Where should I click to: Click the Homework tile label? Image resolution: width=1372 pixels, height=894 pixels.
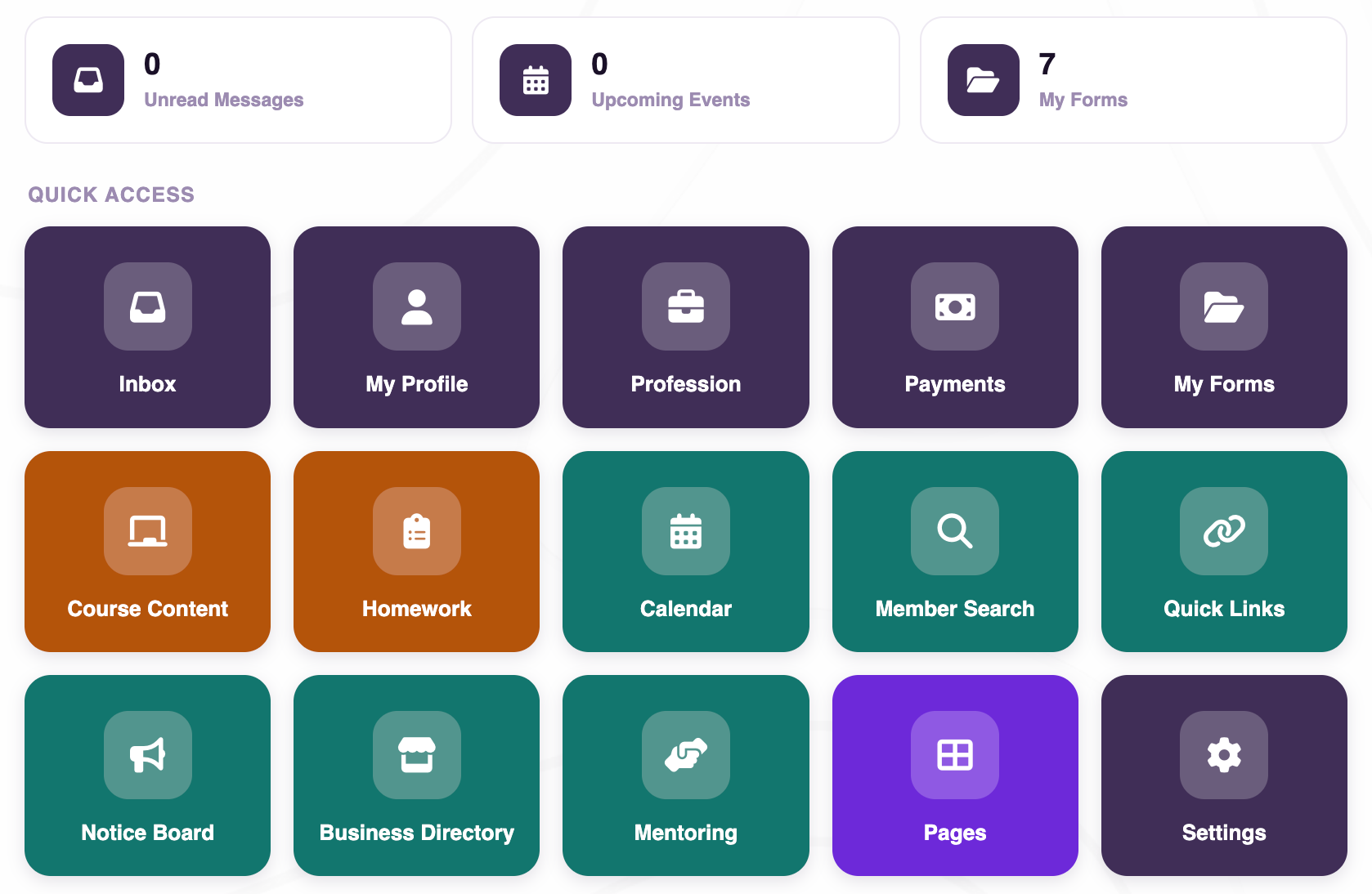[417, 609]
